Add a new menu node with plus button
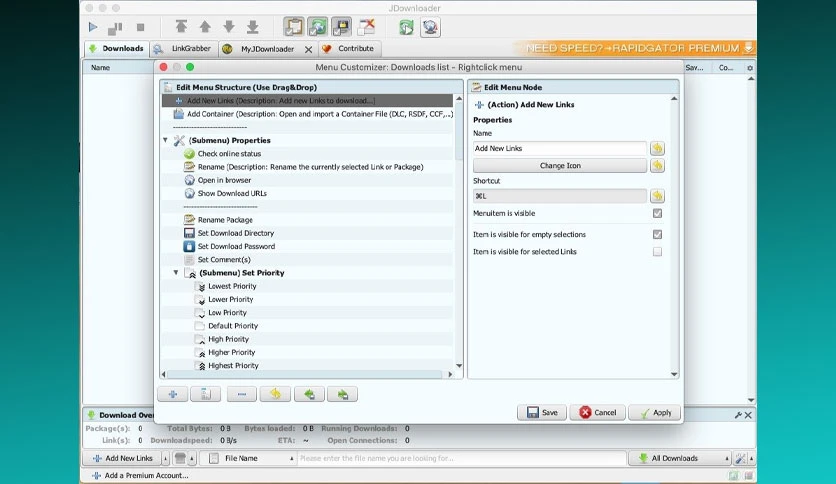 [x=173, y=394]
